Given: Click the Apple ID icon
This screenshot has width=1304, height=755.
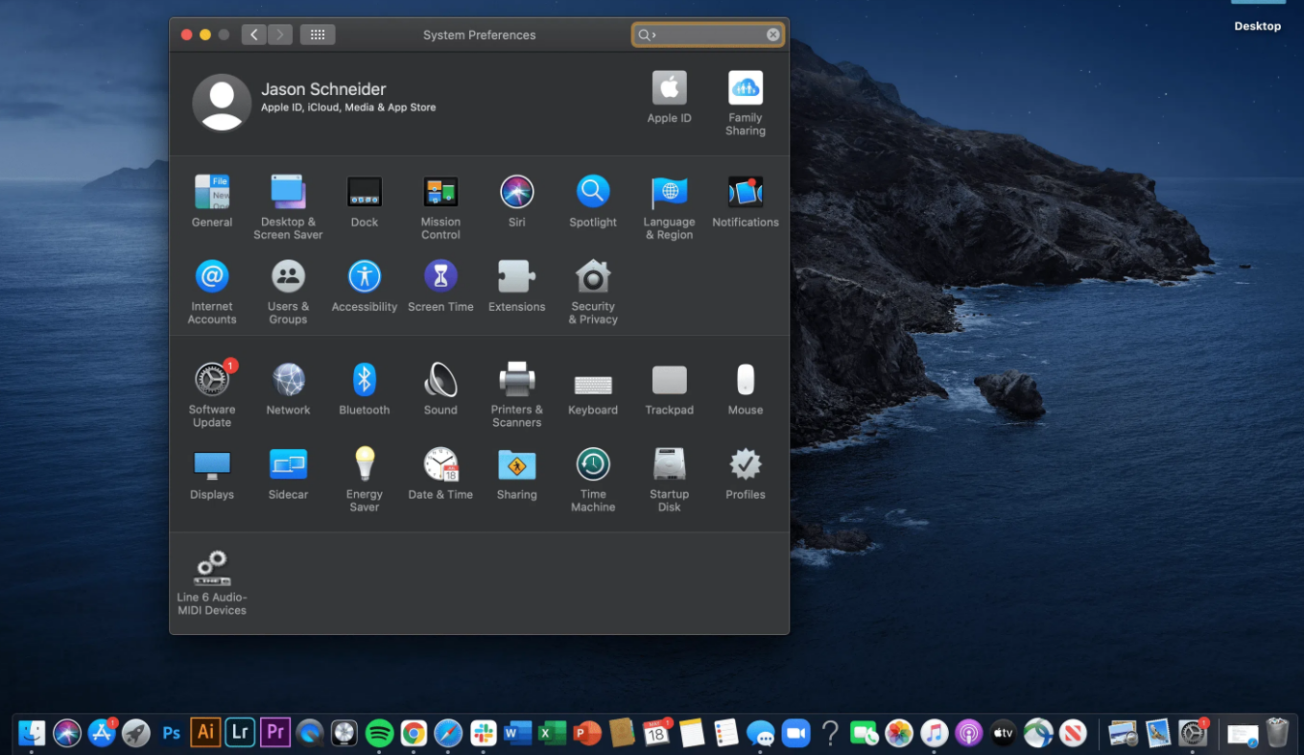Looking at the screenshot, I should pos(669,89).
